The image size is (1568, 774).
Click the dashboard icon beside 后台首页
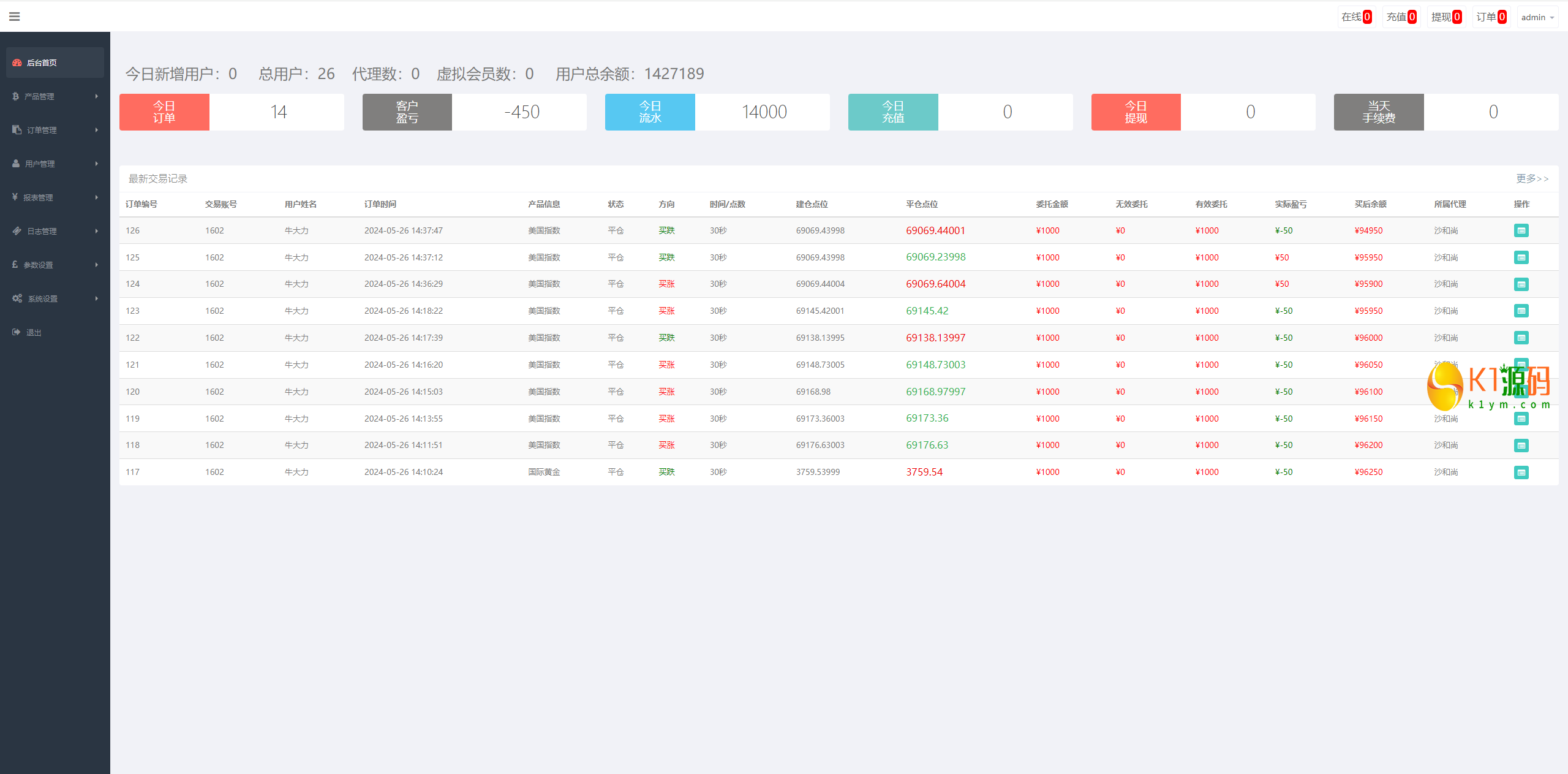17,63
